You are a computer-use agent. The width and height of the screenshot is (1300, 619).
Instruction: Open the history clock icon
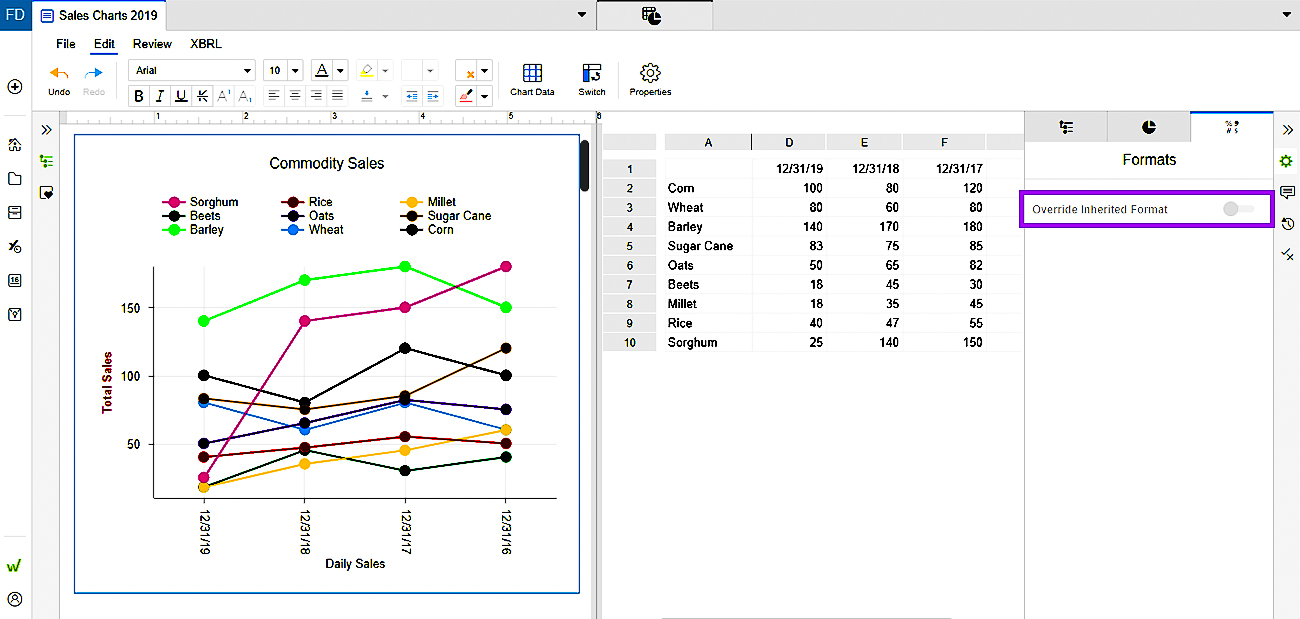(1287, 223)
